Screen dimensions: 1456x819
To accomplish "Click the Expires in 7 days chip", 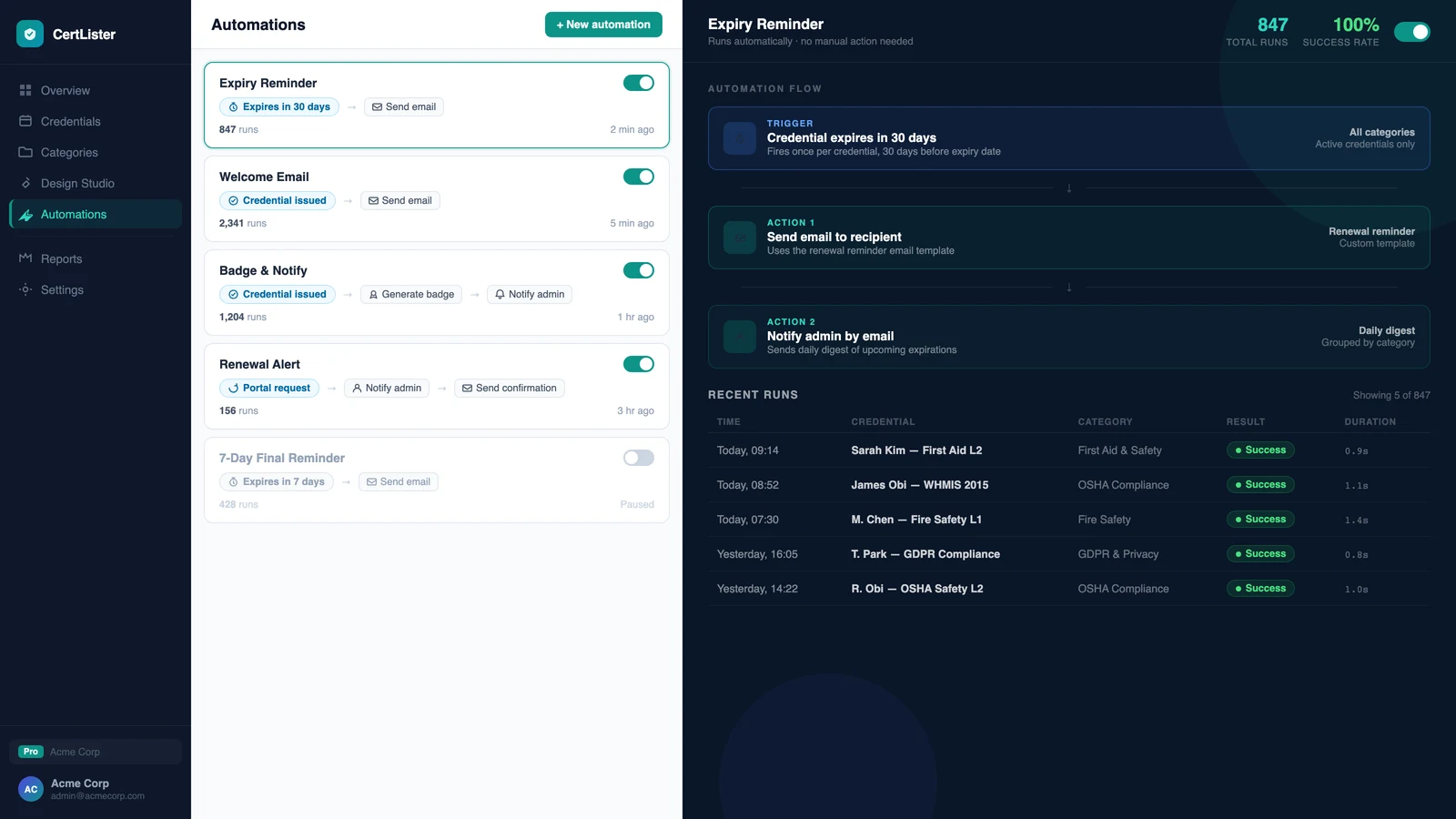I will (x=277, y=481).
